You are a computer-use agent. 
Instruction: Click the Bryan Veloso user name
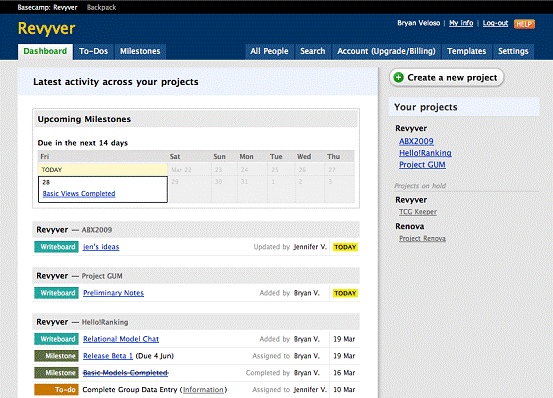pos(419,23)
